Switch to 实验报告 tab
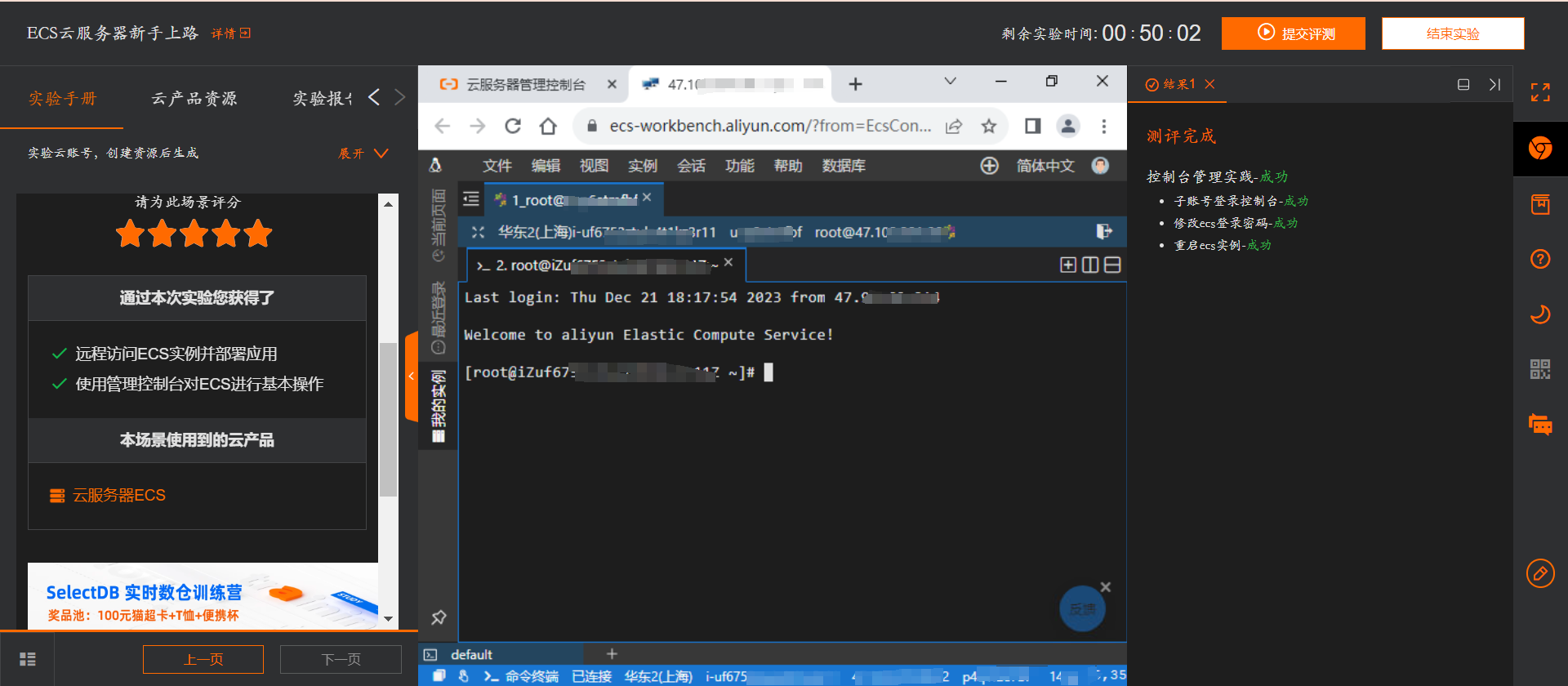This screenshot has height=686, width=1568. click(323, 99)
